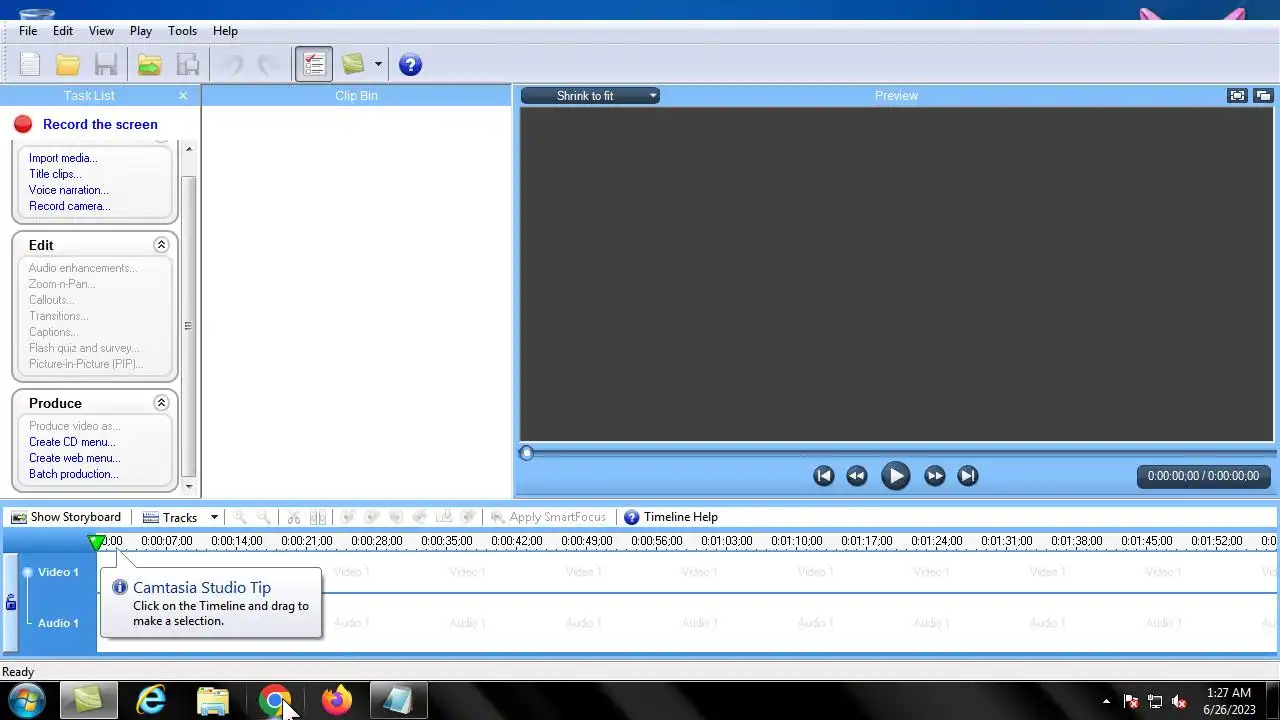Click the Split clip timeline icon
Screen dimensions: 1280x720
pos(318,517)
